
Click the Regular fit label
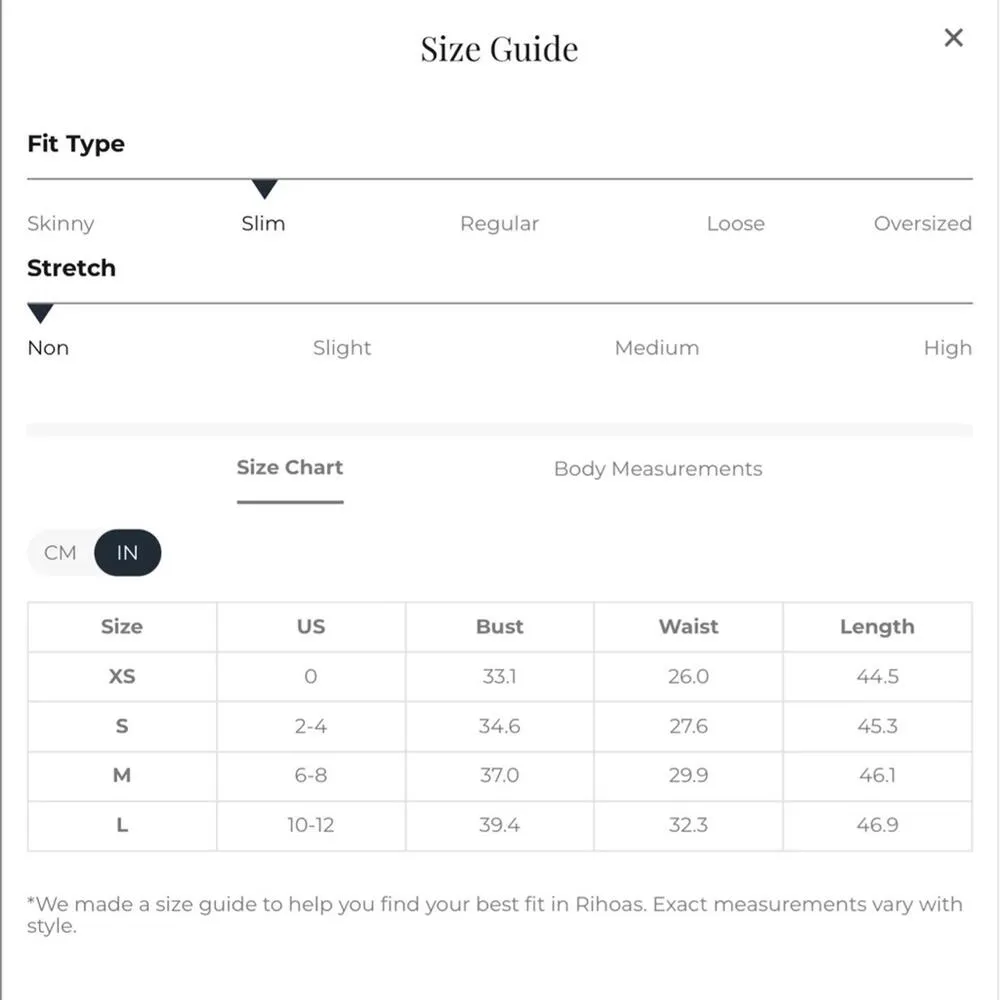pyautogui.click(x=499, y=224)
